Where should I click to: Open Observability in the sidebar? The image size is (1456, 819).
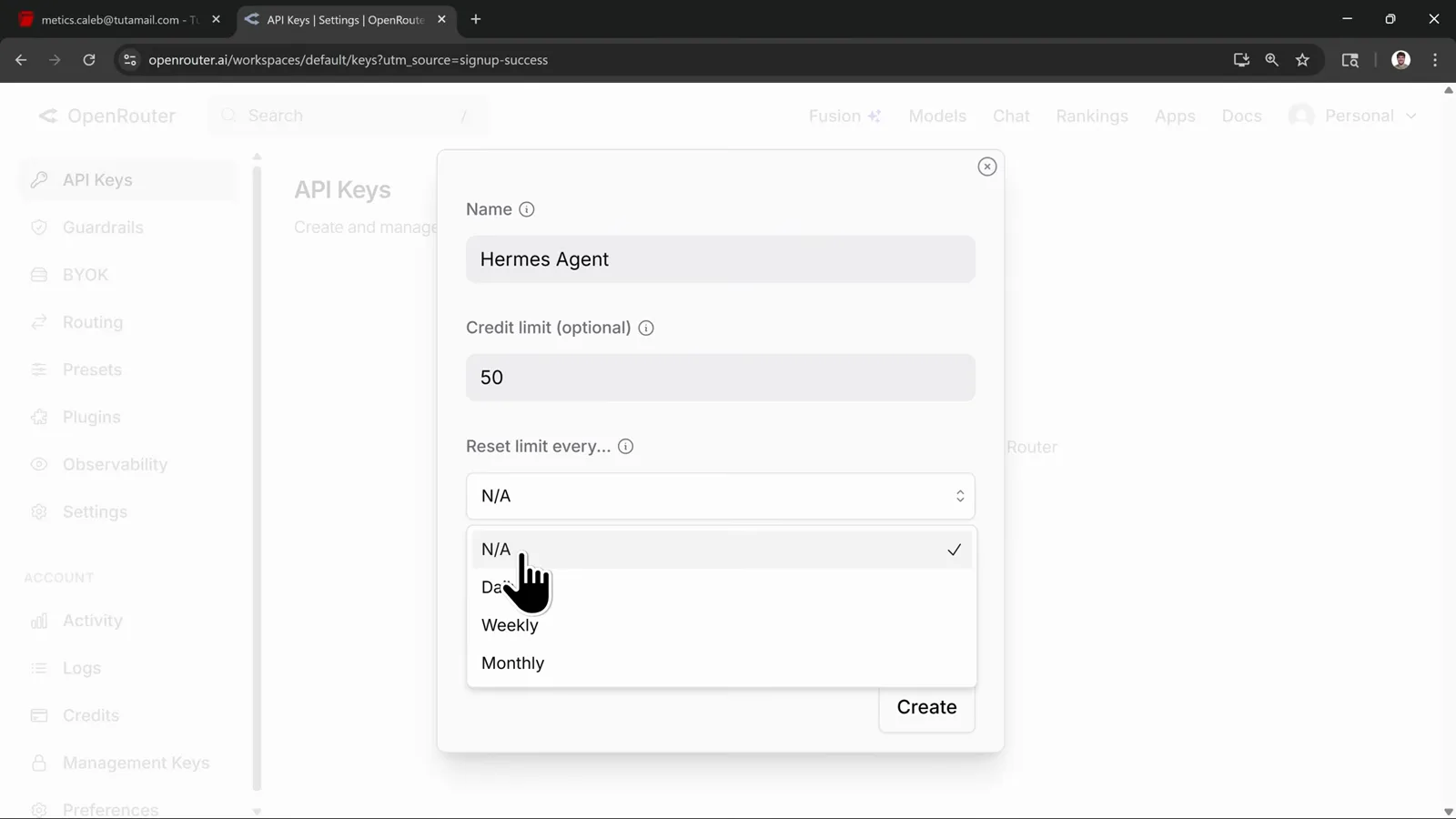(x=127, y=464)
